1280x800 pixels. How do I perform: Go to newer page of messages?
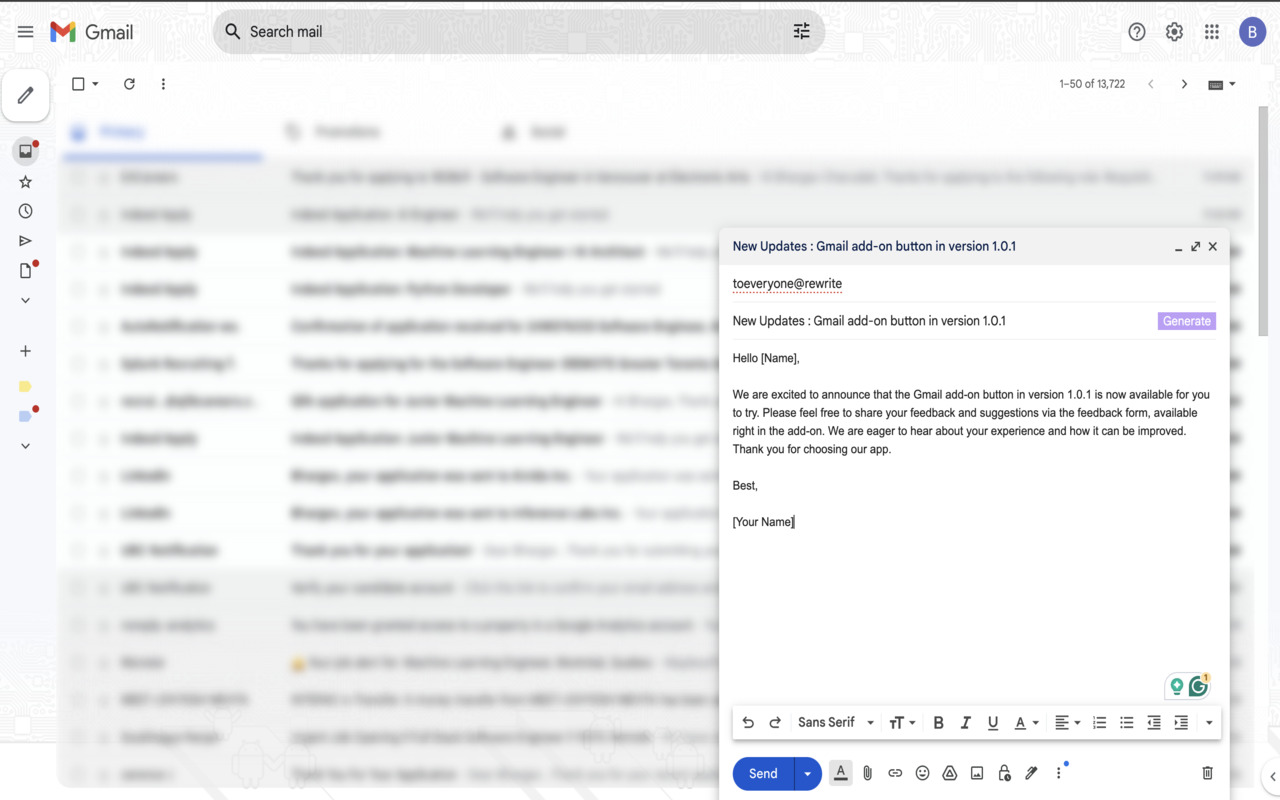click(x=1151, y=84)
